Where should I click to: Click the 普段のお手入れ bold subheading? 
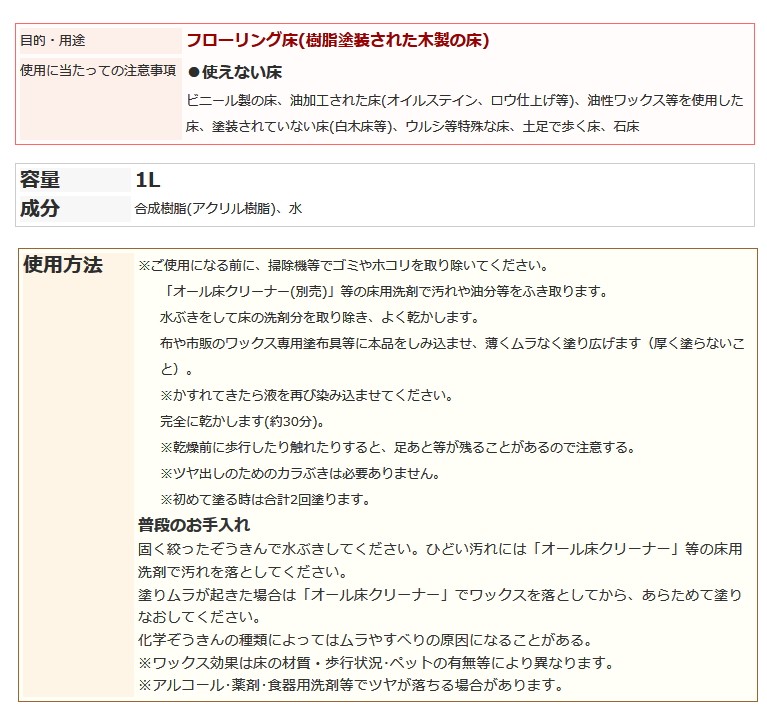[x=194, y=525]
